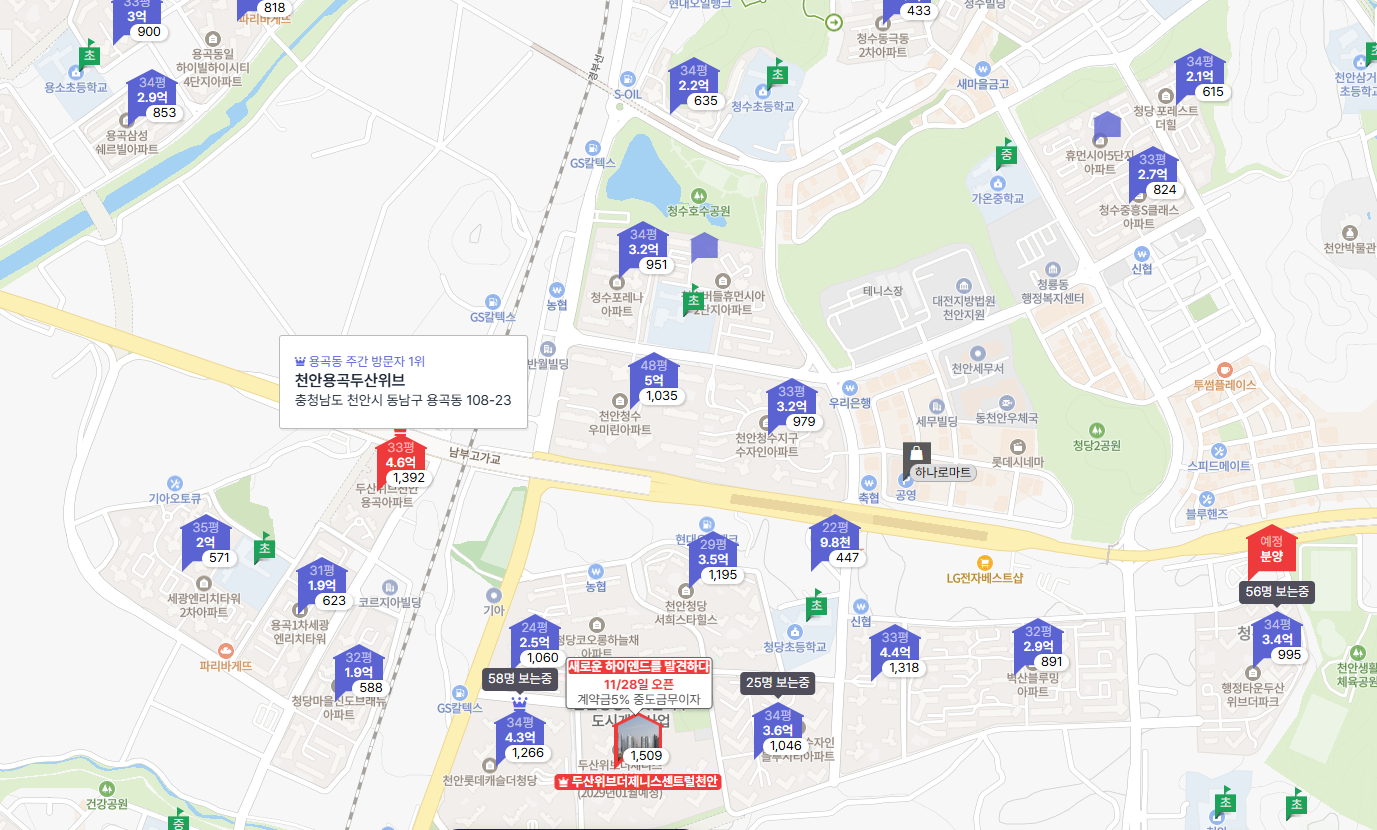Select the 청수초등학교 green 초 flag
The image size is (1377, 830).
click(776, 74)
